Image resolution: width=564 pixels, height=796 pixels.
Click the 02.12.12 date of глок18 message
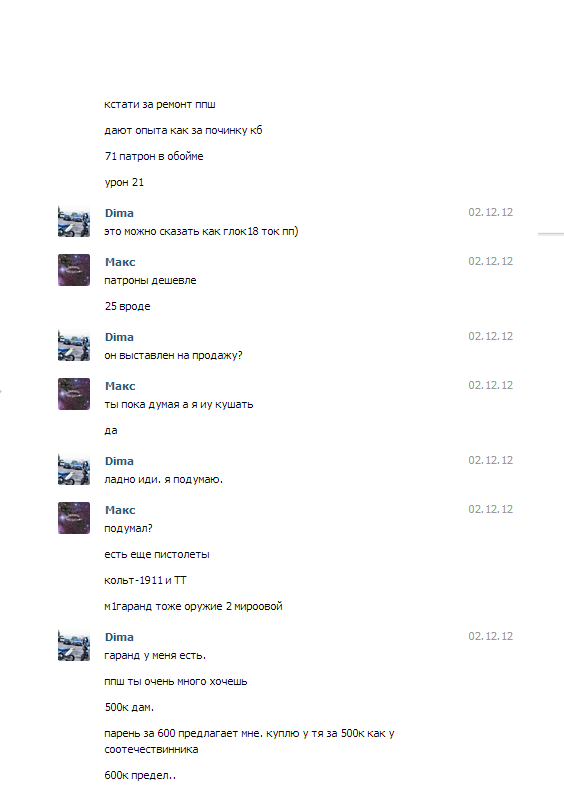click(x=490, y=212)
